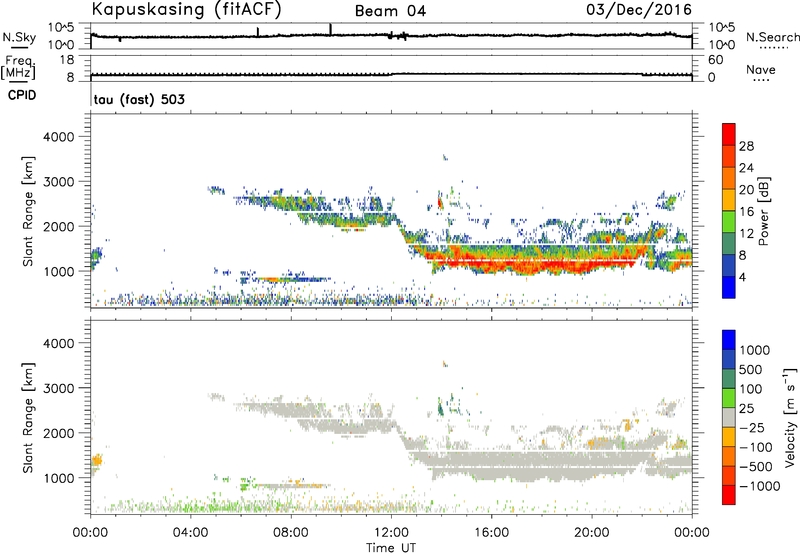This screenshot has height=554, width=800.
Task: Click the 'Time UT' axis label
Action: click(391, 548)
